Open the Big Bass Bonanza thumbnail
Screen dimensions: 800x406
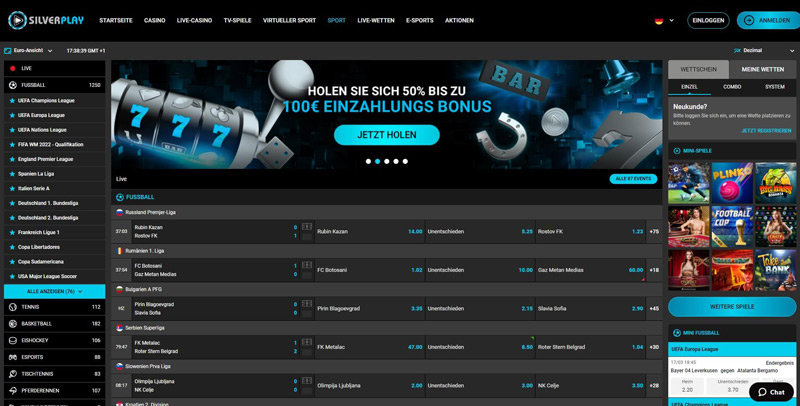click(776, 184)
